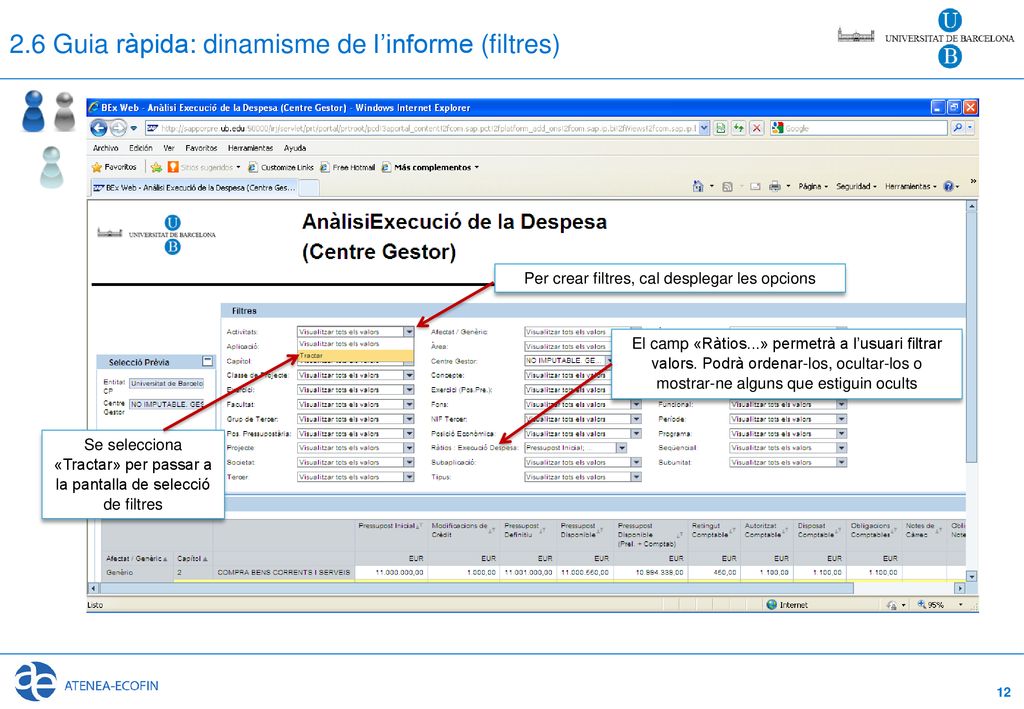Open the Projecte filter dropdown

[409, 448]
